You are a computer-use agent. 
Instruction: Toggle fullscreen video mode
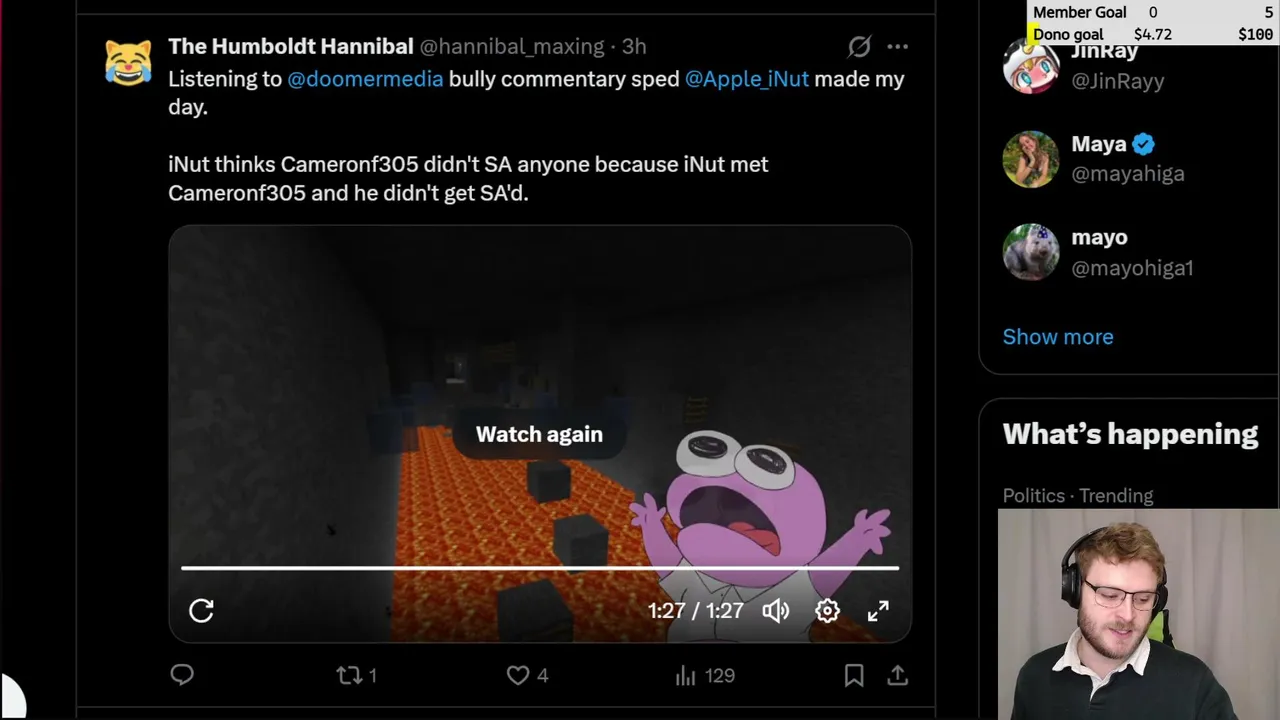tap(878, 611)
